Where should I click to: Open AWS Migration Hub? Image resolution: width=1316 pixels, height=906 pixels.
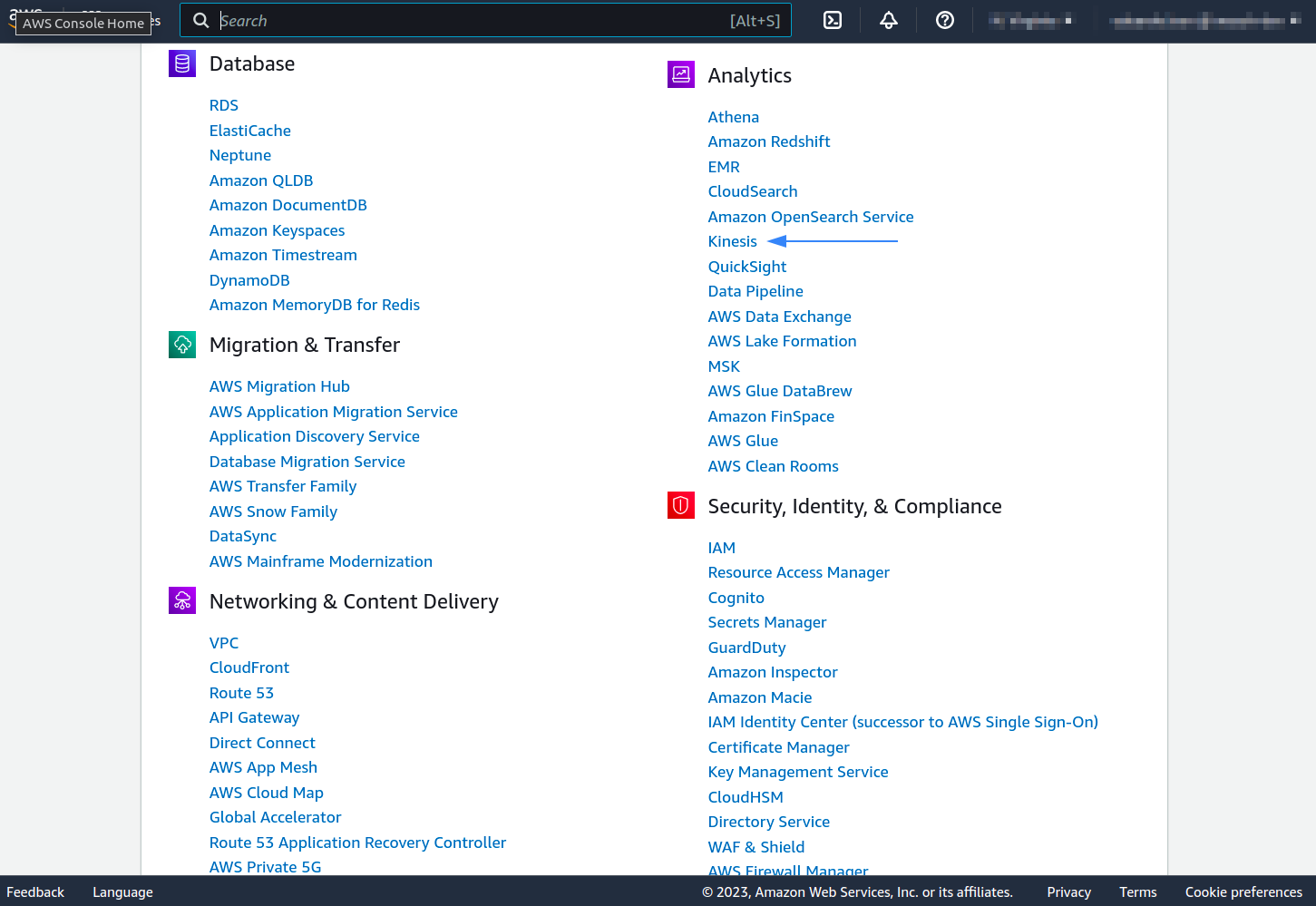(279, 386)
